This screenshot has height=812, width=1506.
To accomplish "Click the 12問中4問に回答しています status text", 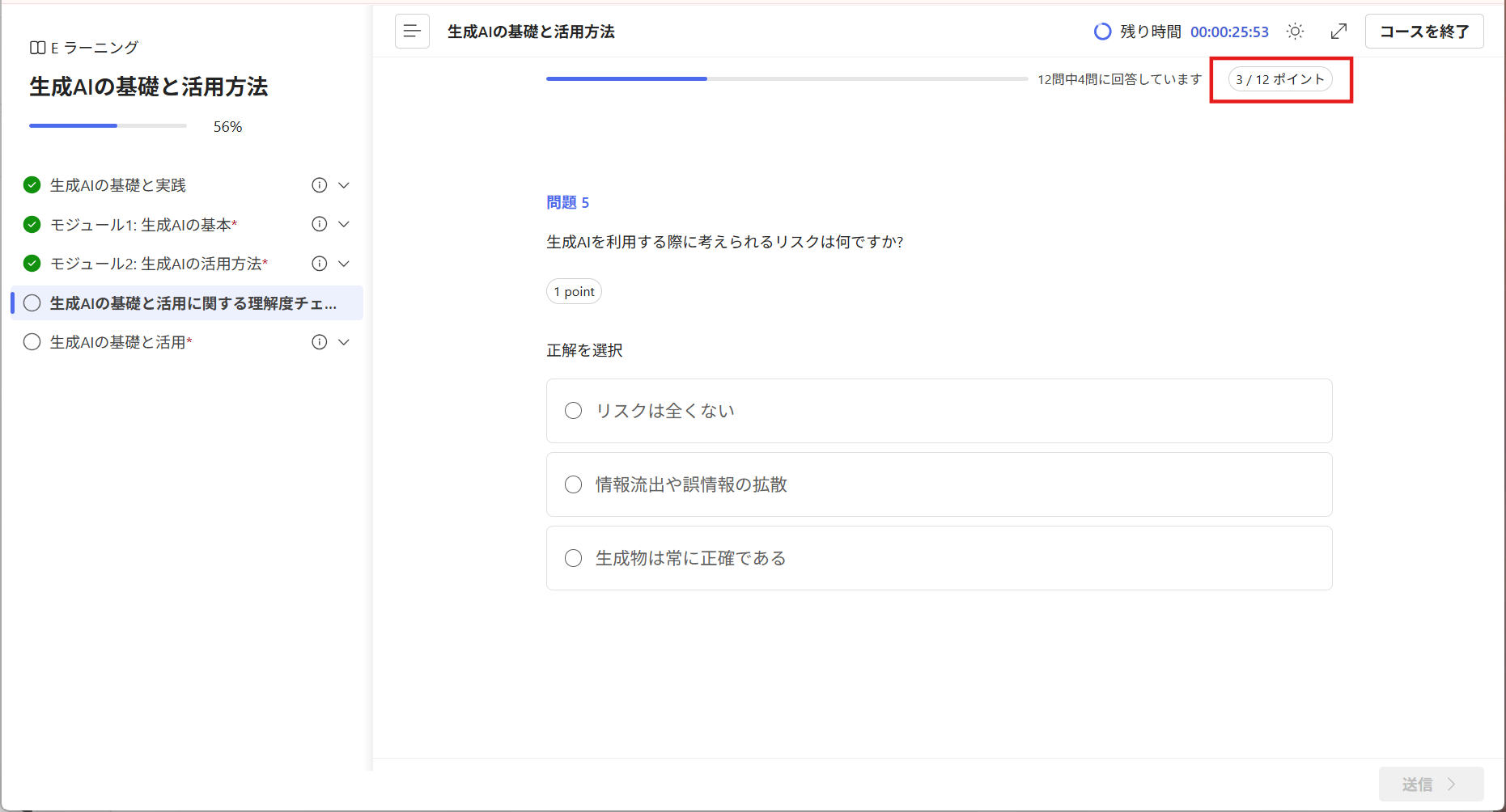I will tap(1120, 79).
